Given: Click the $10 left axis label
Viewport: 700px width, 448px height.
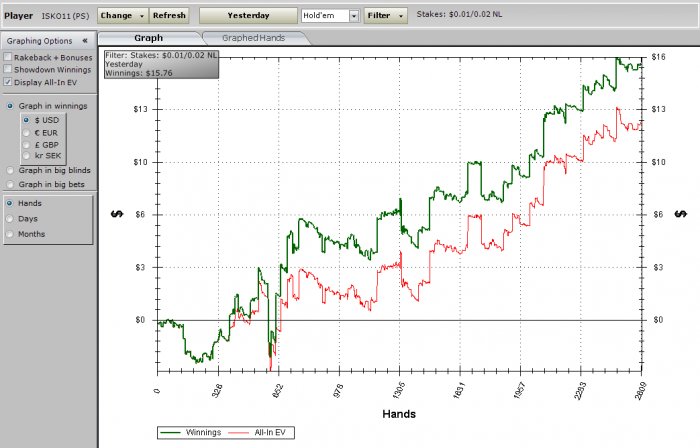Looking at the screenshot, I should click(140, 162).
